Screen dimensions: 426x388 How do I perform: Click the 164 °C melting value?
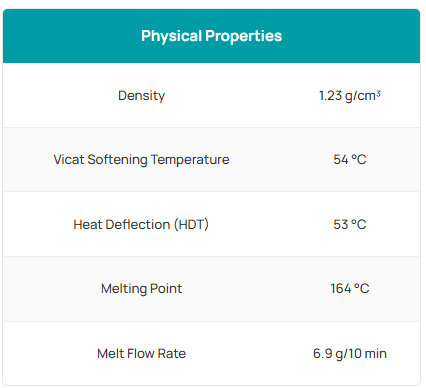pyautogui.click(x=350, y=289)
